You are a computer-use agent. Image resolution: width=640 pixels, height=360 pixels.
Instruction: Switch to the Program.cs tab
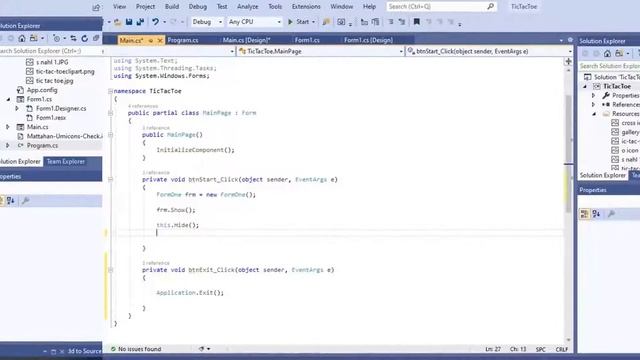coord(182,40)
